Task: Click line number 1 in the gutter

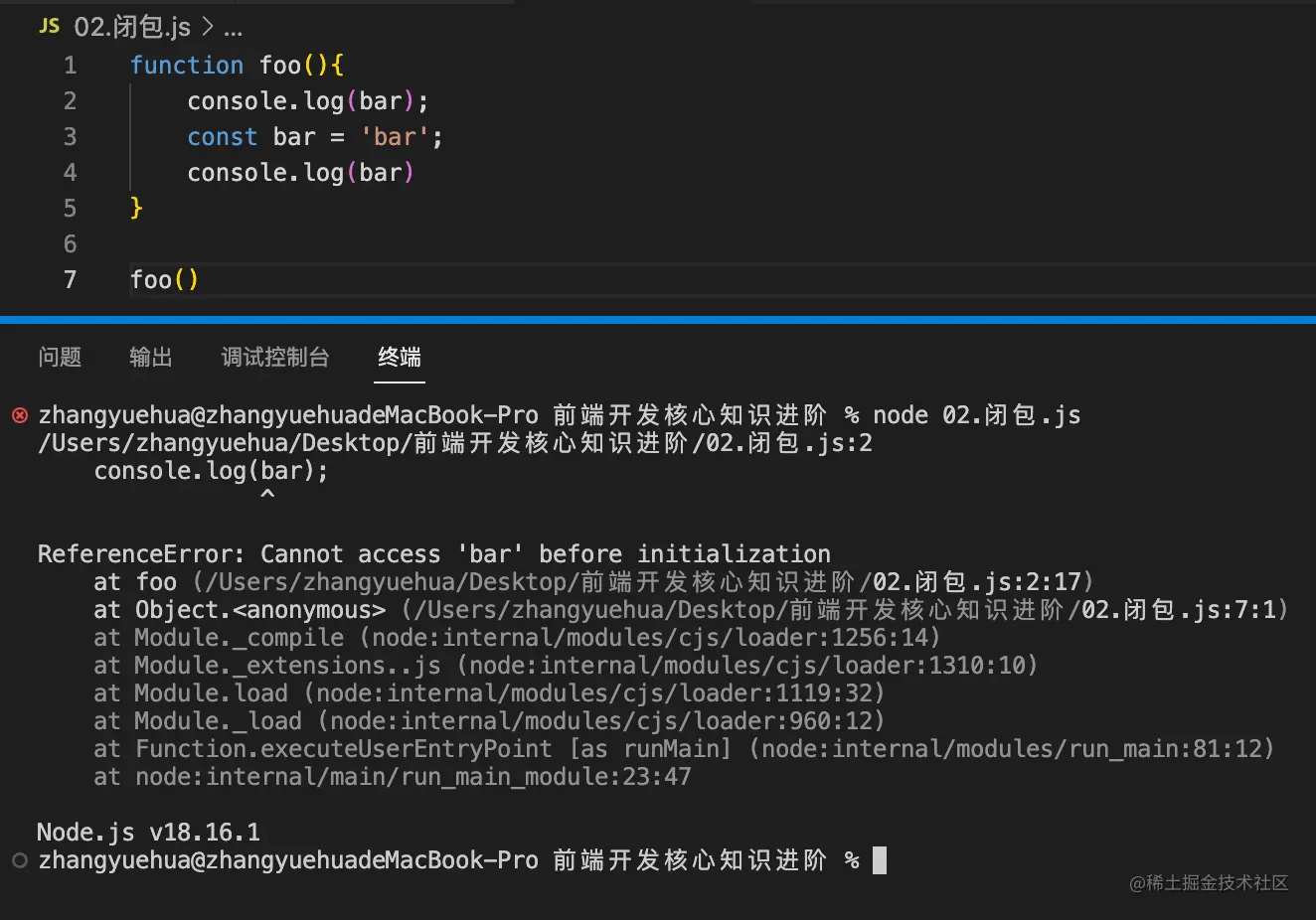Action: [70, 66]
